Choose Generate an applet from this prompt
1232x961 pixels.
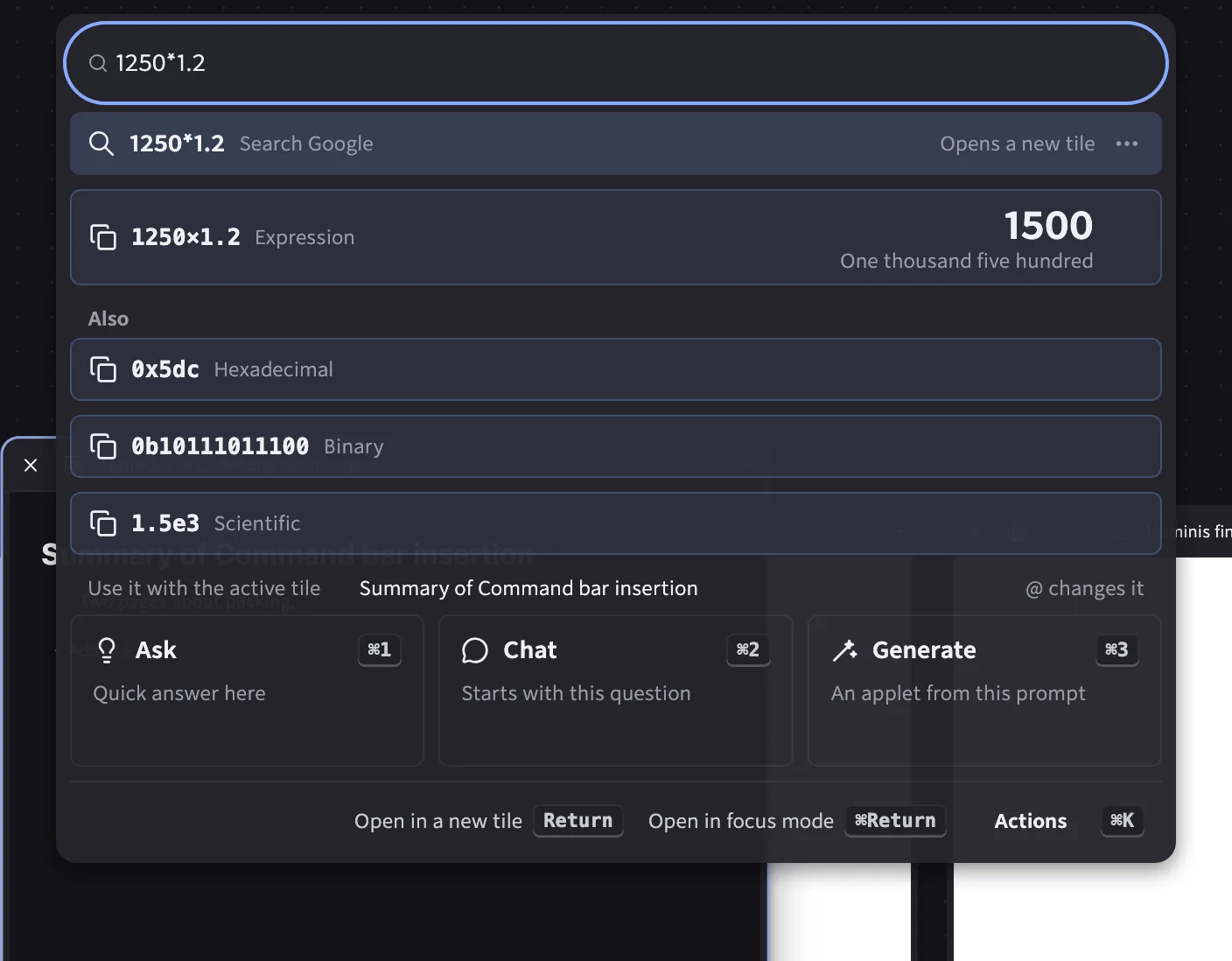coord(984,691)
